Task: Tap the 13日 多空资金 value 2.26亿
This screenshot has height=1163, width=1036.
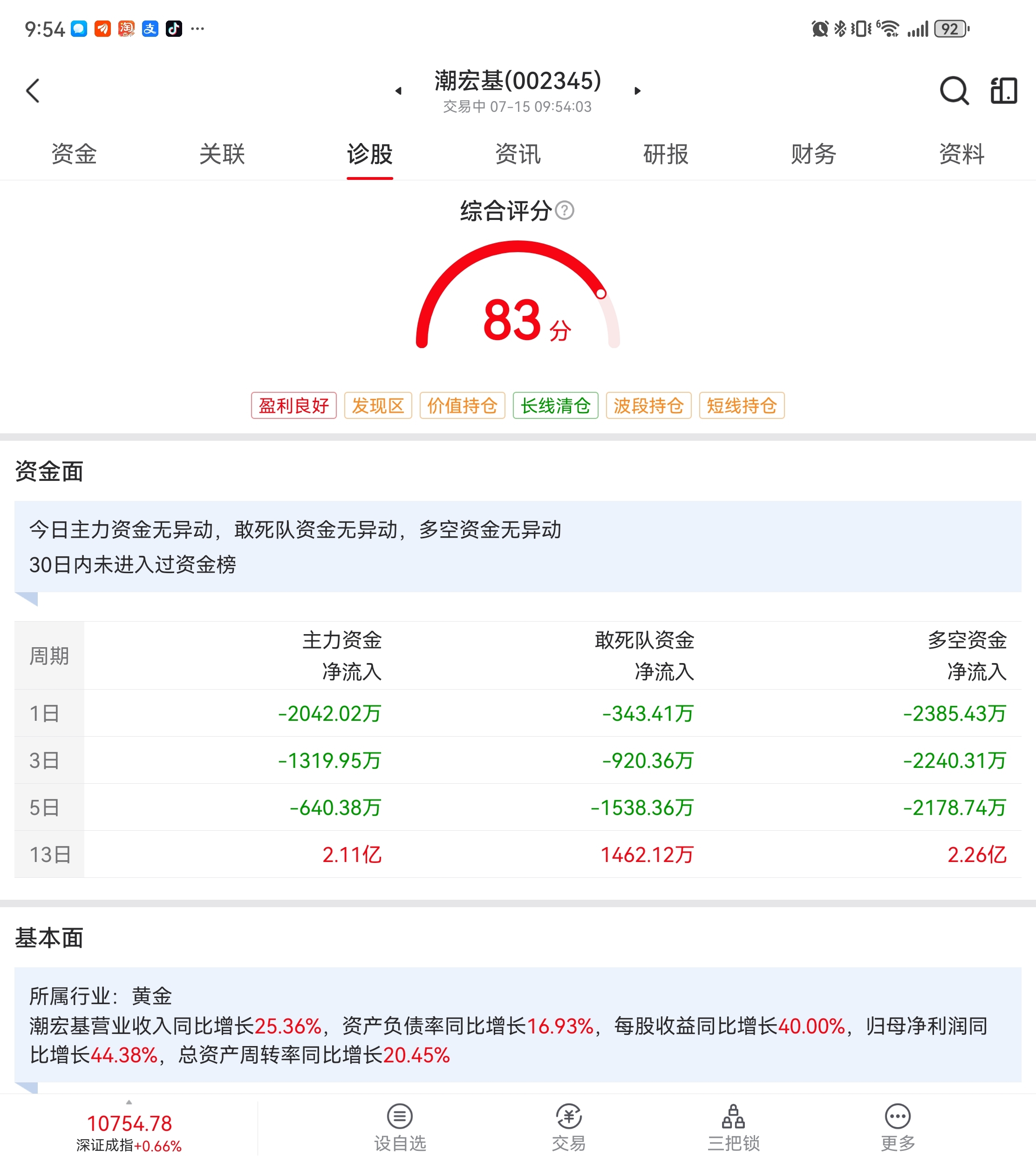Action: point(977,855)
